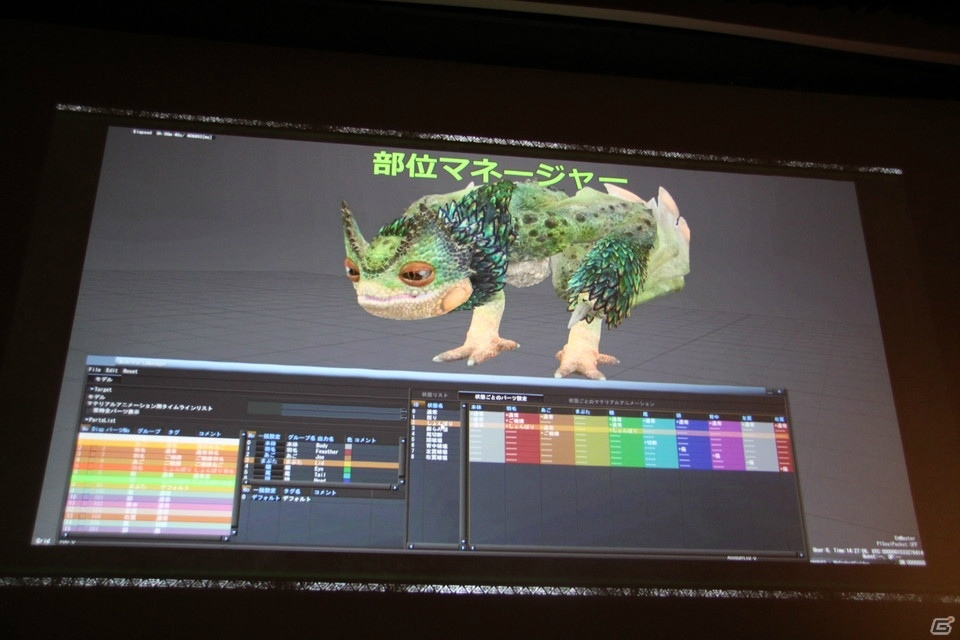This screenshot has width=960, height=640.
Task: Click the green color swatch for Eye
Action: coord(348,469)
